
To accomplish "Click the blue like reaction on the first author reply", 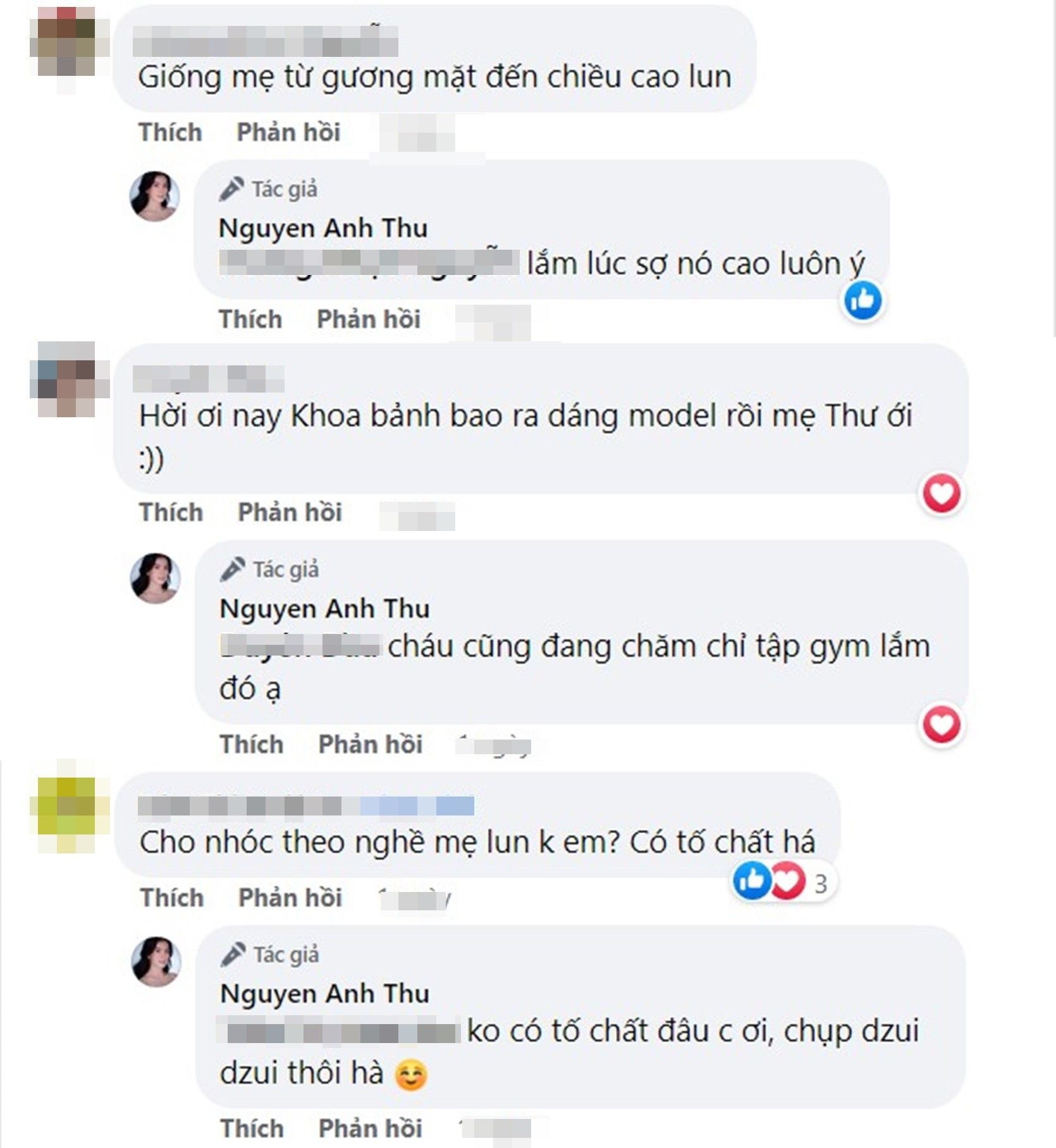I will click(x=863, y=301).
